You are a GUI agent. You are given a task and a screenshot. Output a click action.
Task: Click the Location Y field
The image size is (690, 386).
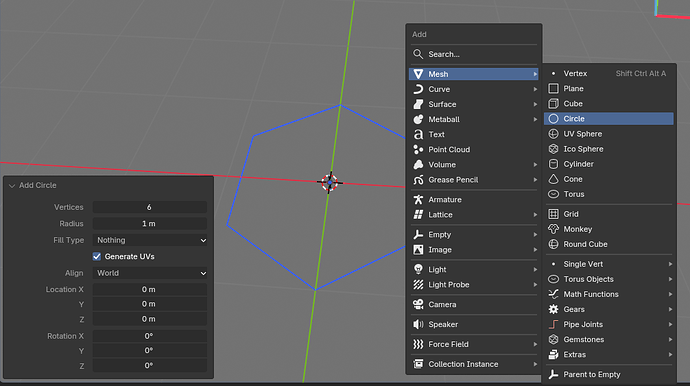(x=150, y=304)
